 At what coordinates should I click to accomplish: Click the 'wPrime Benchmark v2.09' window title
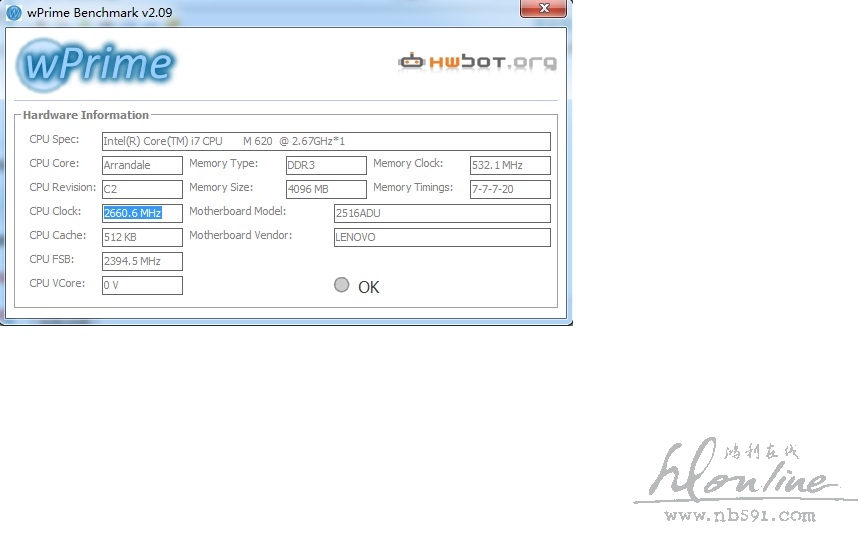(100, 12)
